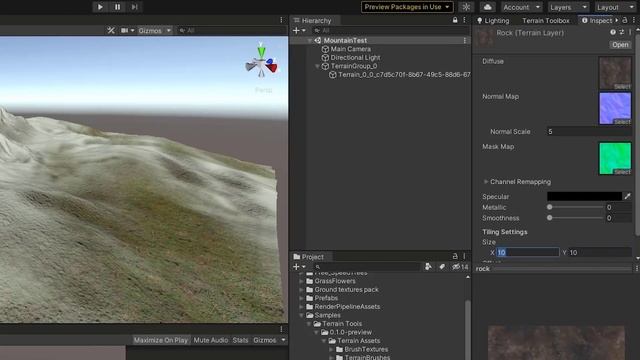Toggle scene Gizmos button

click(x=150, y=31)
